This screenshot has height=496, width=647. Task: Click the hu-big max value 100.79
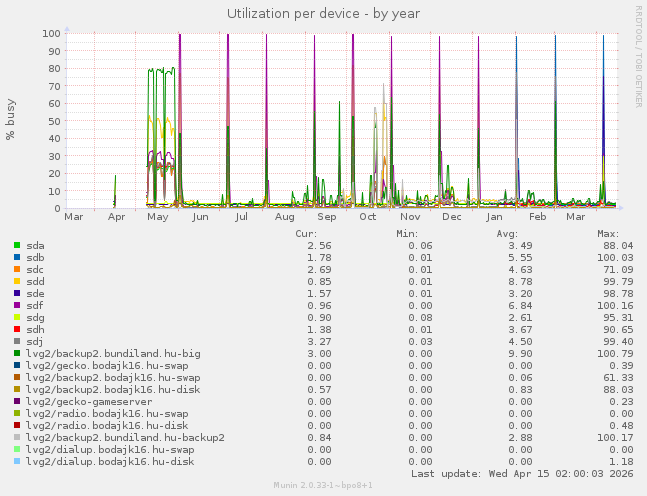[615, 354]
